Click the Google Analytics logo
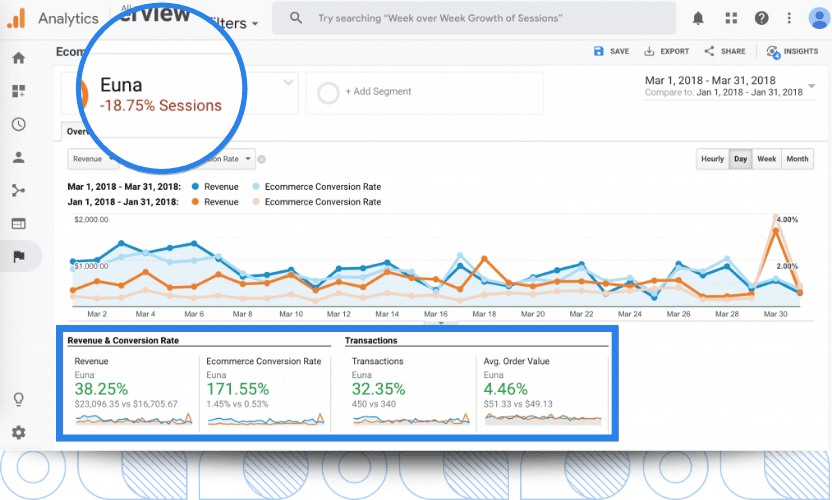832x500 pixels. [16, 18]
